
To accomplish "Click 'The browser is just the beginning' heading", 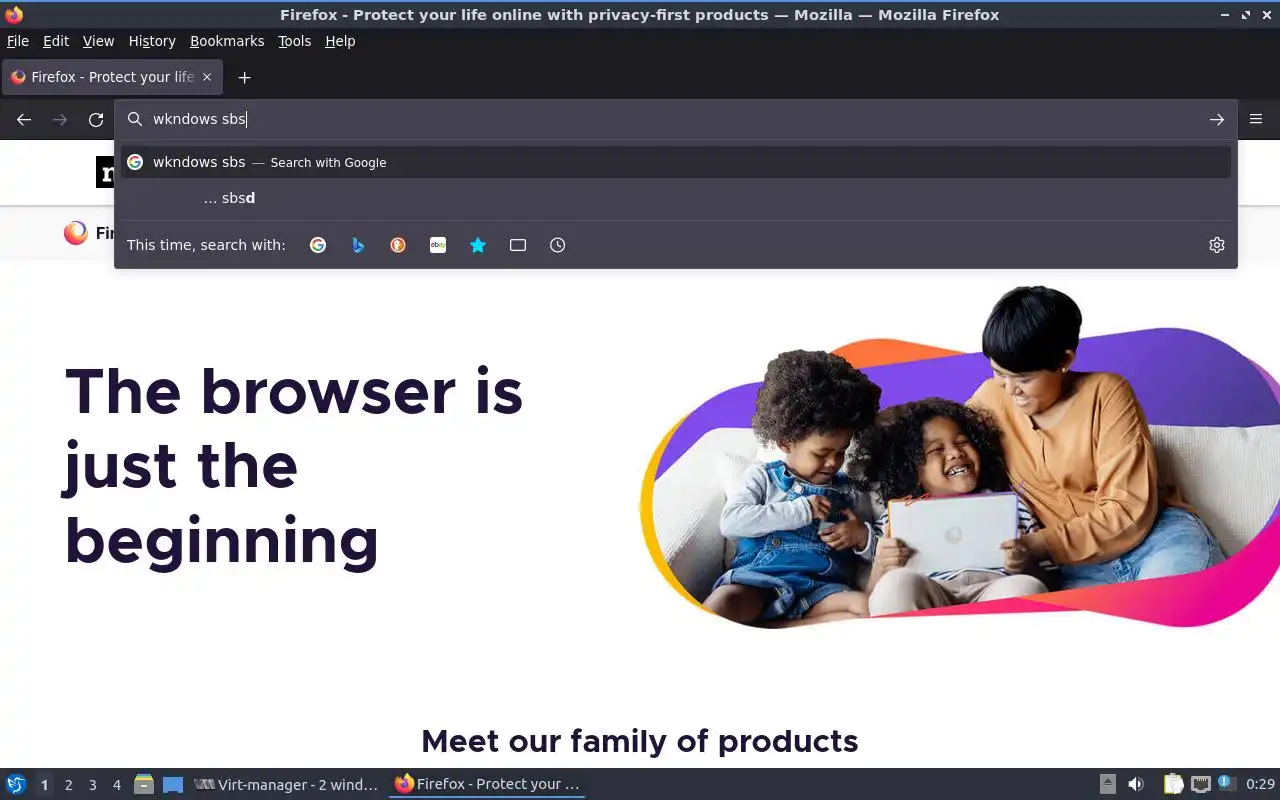I will tap(294, 466).
